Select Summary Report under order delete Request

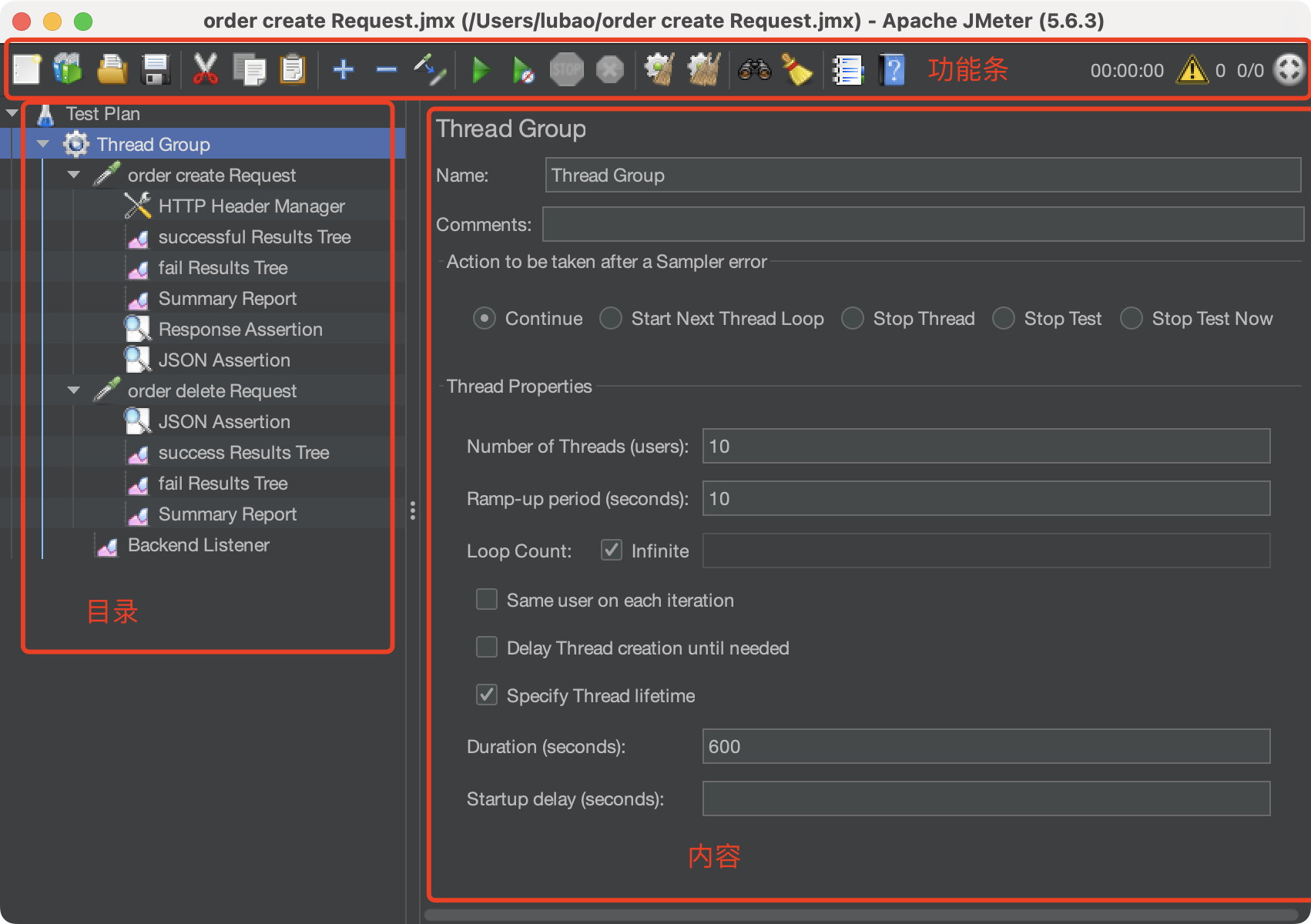coord(227,514)
